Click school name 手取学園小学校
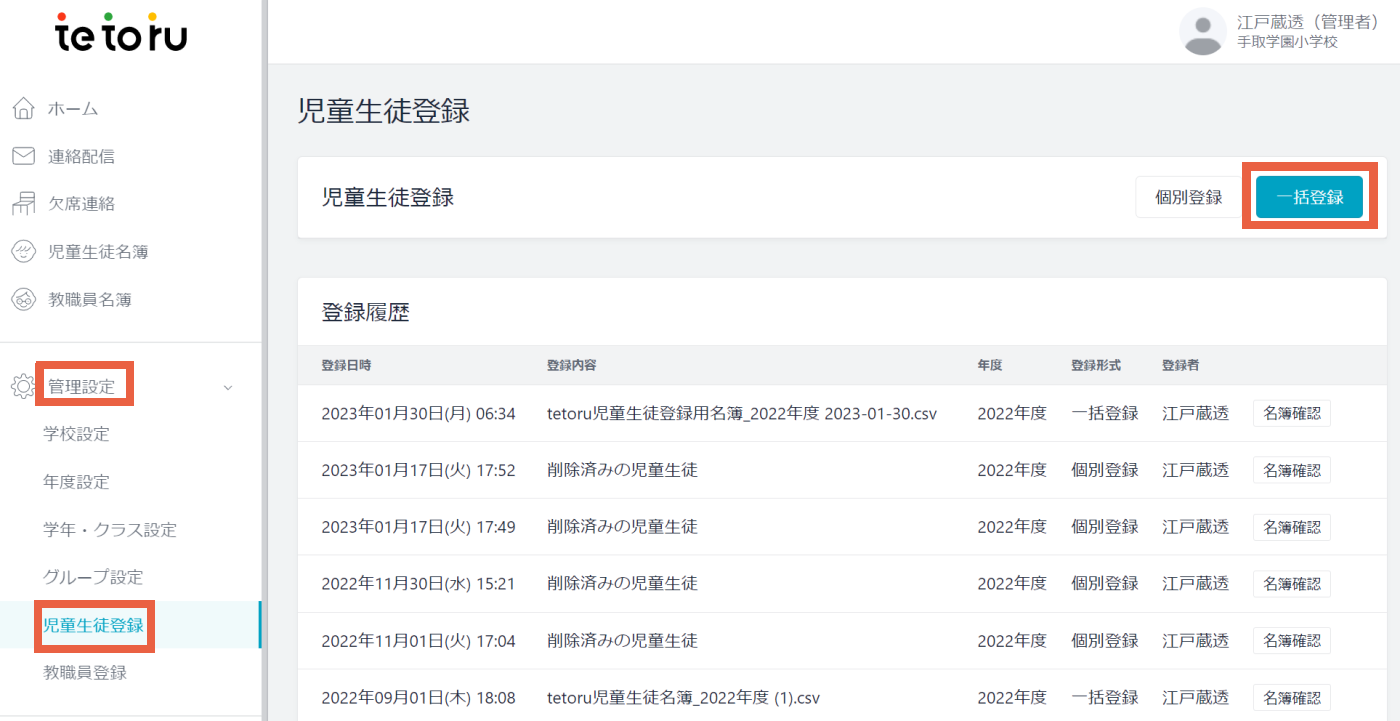The width and height of the screenshot is (1400, 721). point(1287,43)
